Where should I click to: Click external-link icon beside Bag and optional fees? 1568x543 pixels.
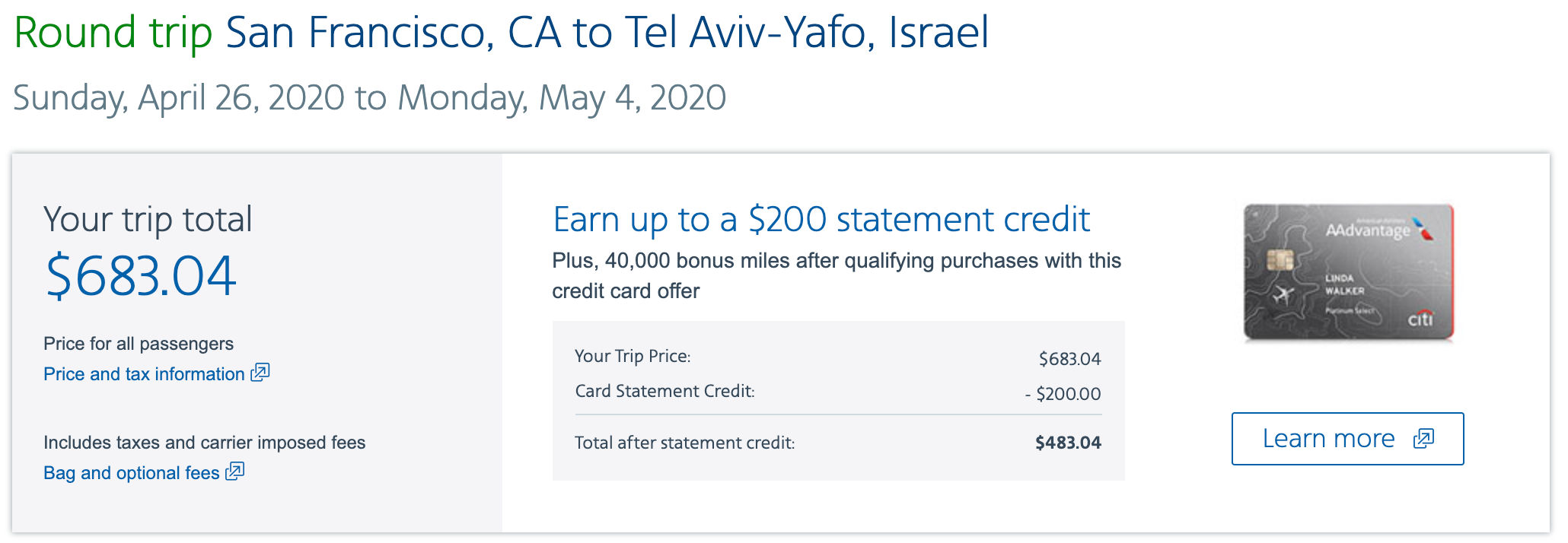pos(235,472)
